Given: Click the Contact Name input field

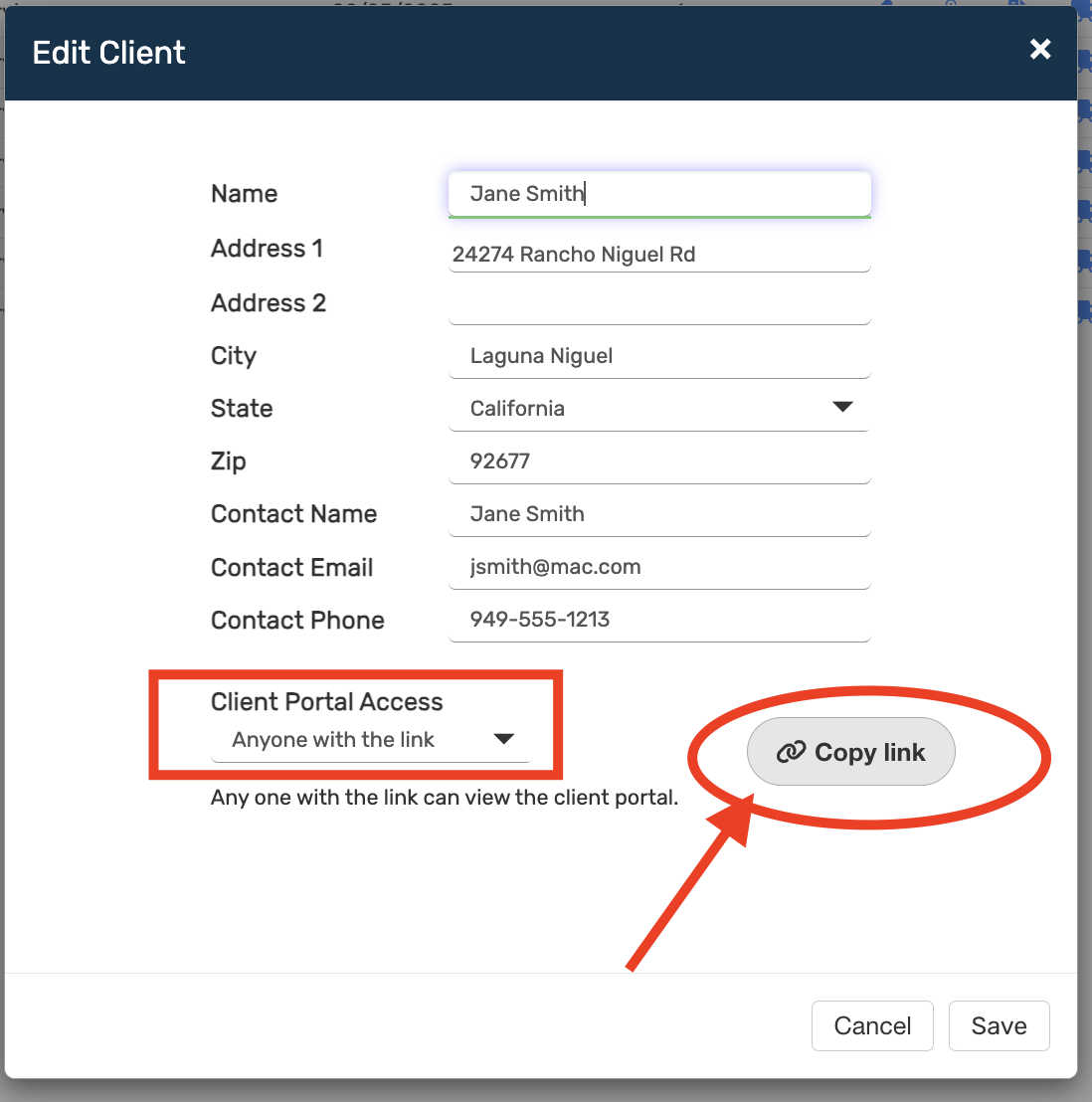Looking at the screenshot, I should coord(659,514).
